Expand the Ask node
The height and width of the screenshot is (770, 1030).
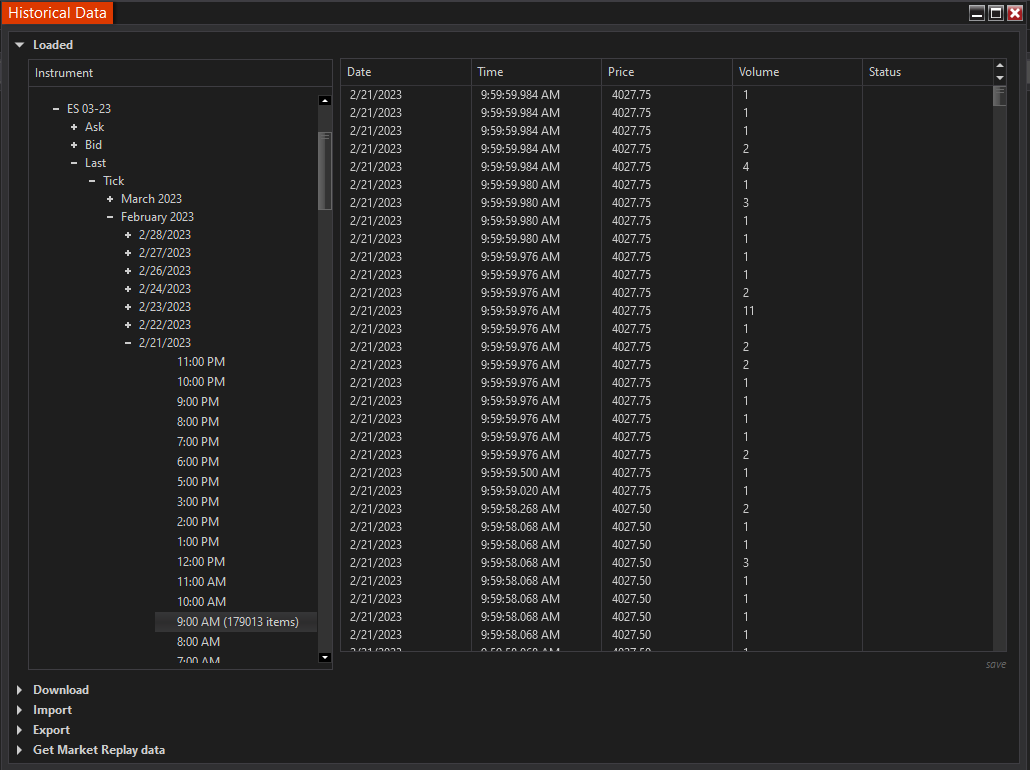click(x=74, y=127)
